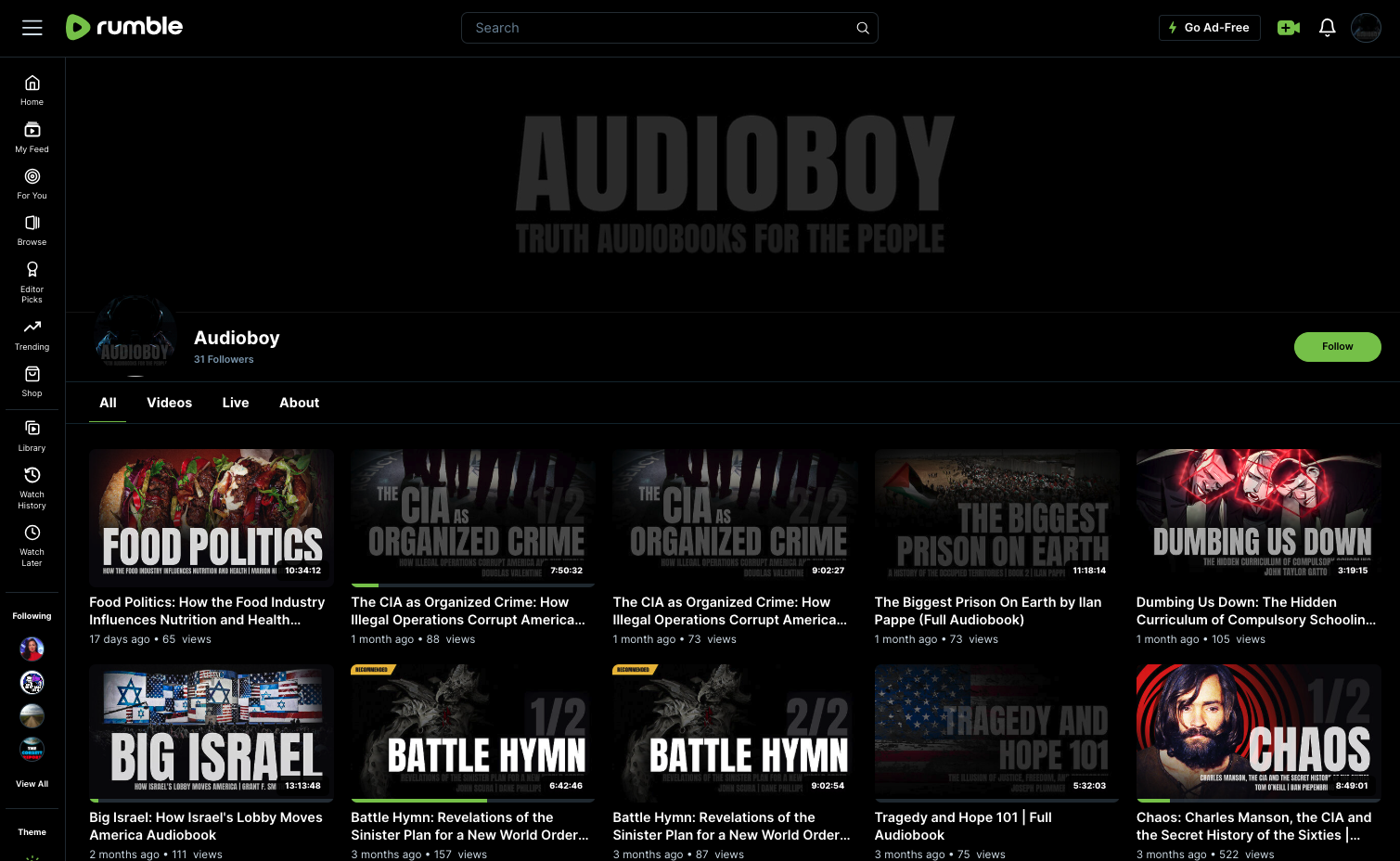Go to Home in the sidebar
The width and height of the screenshot is (1400, 861).
click(32, 90)
